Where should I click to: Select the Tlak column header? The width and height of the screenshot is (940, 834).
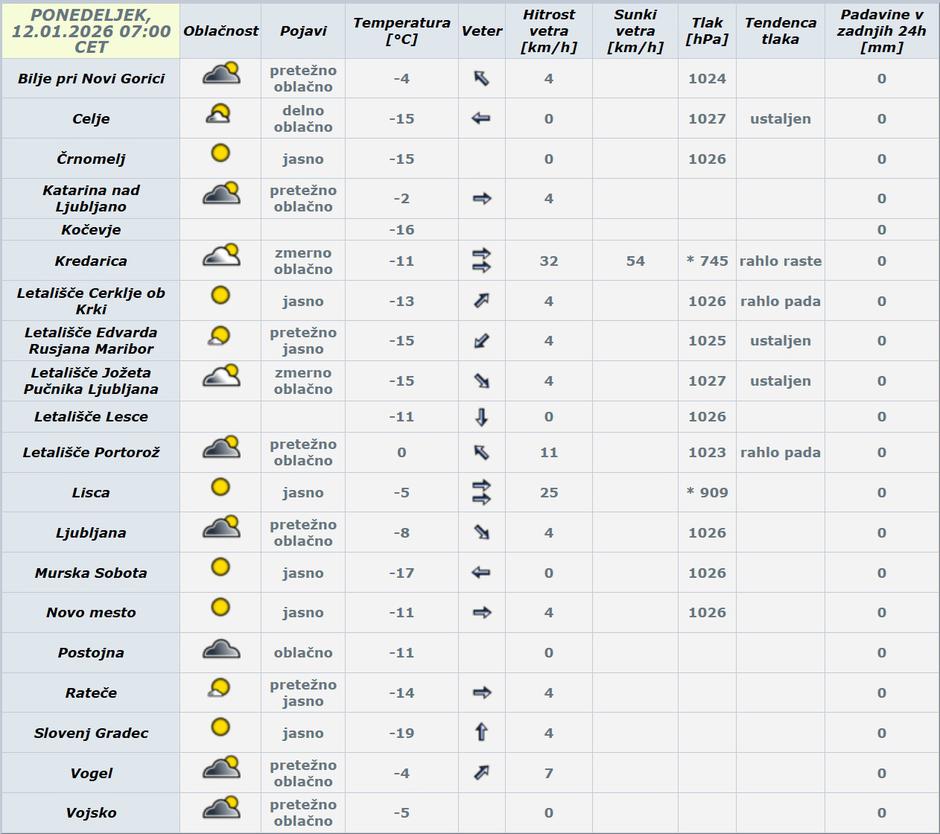click(x=706, y=30)
